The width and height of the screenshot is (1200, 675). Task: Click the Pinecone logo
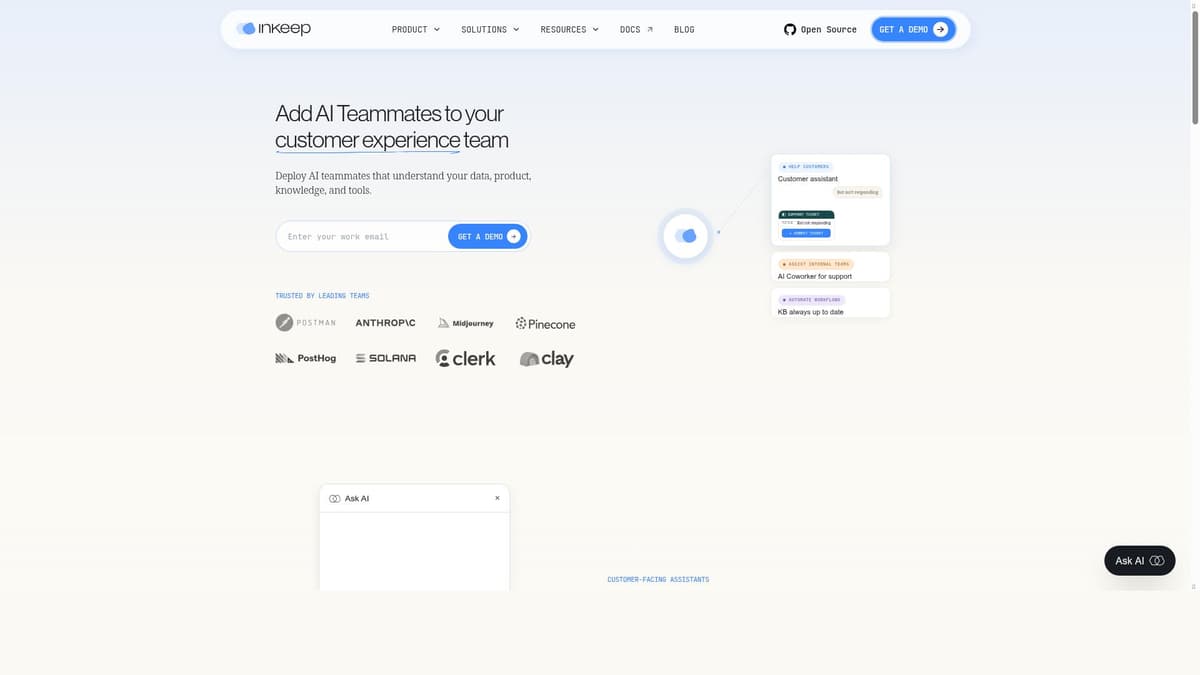click(545, 324)
